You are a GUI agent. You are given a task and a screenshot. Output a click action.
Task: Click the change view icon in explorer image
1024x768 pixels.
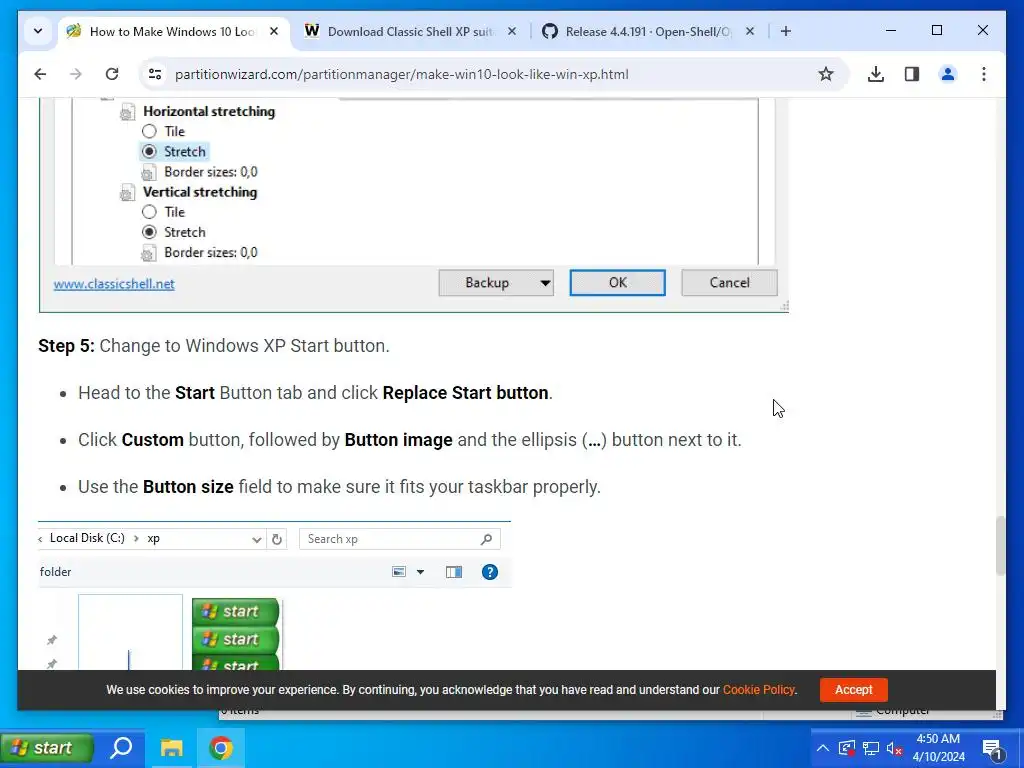tap(399, 572)
